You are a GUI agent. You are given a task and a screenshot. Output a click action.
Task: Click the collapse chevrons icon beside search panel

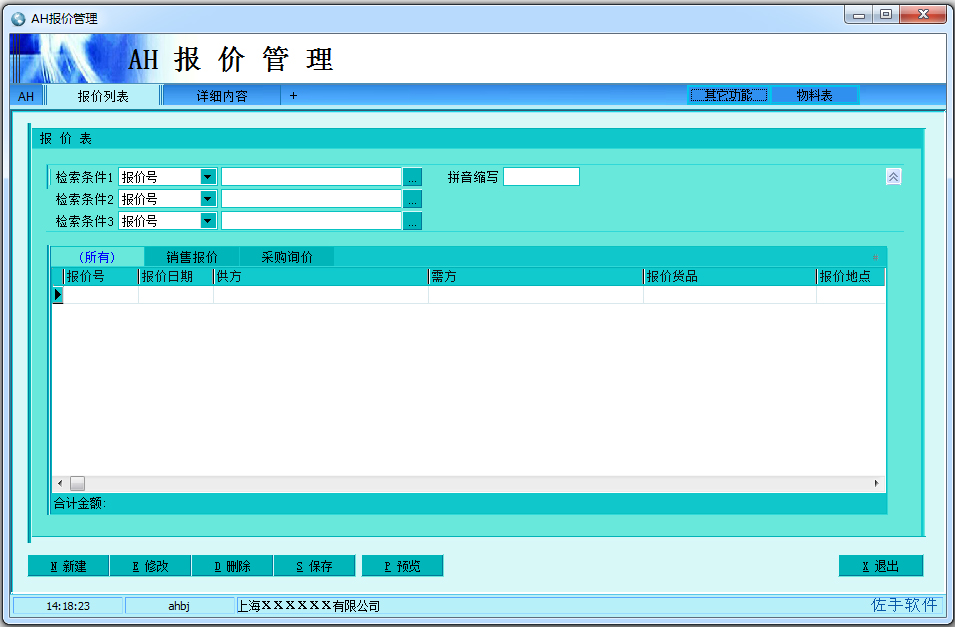(893, 177)
